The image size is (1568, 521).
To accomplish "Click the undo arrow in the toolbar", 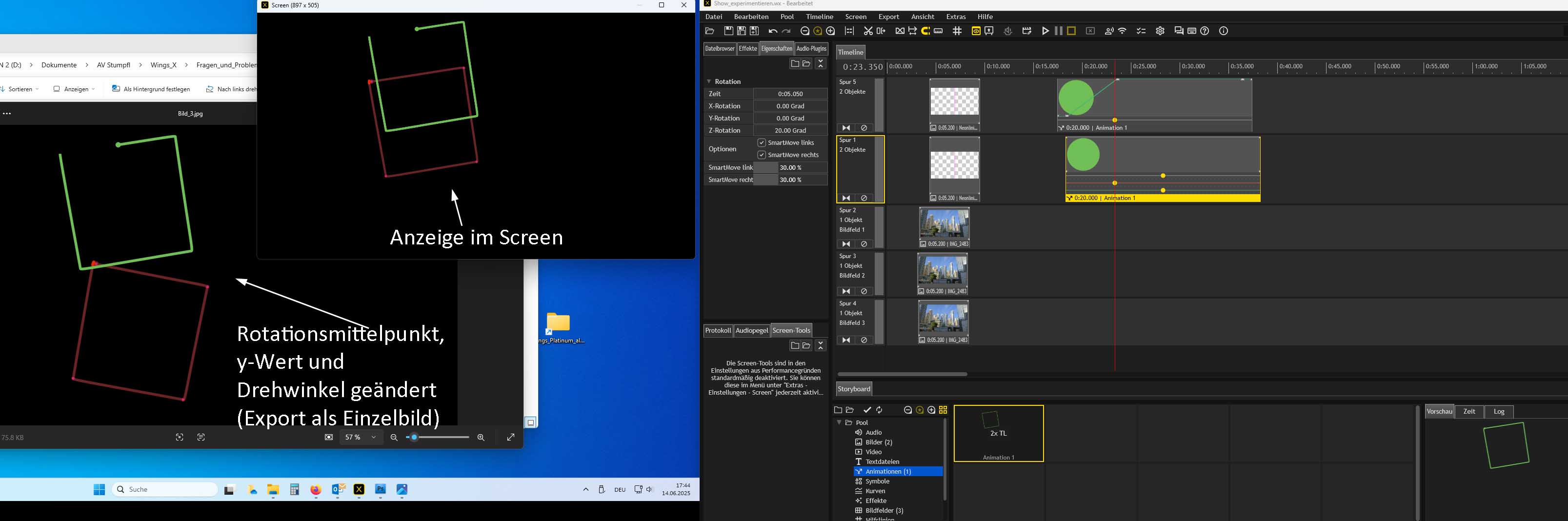I will (773, 31).
